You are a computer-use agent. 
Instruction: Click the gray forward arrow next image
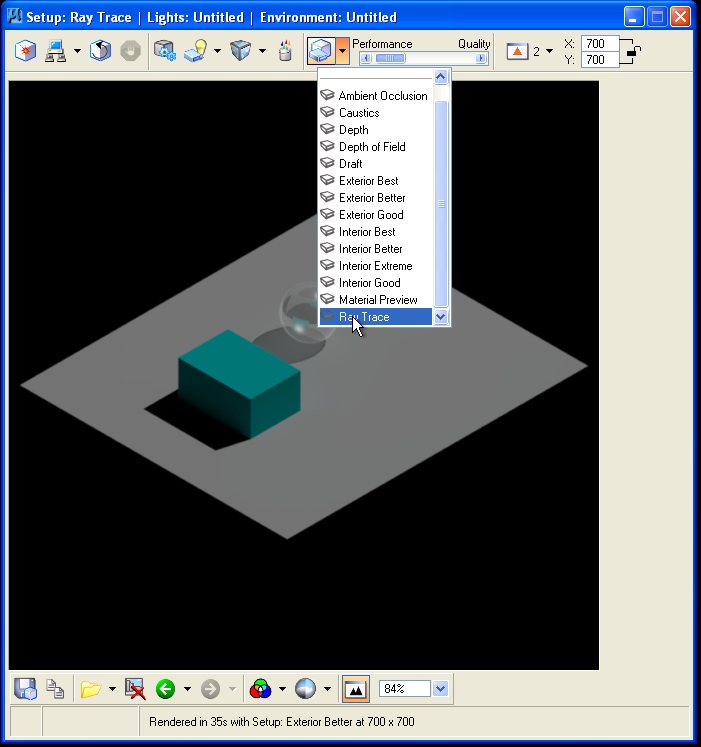[210, 689]
